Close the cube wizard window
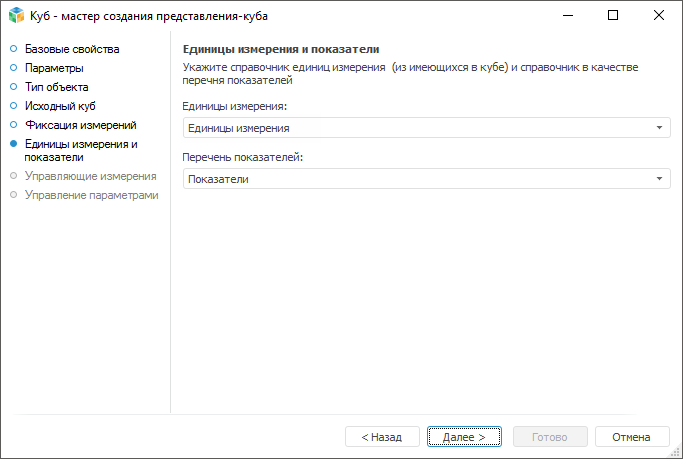Image resolution: width=683 pixels, height=459 pixels. (659, 16)
